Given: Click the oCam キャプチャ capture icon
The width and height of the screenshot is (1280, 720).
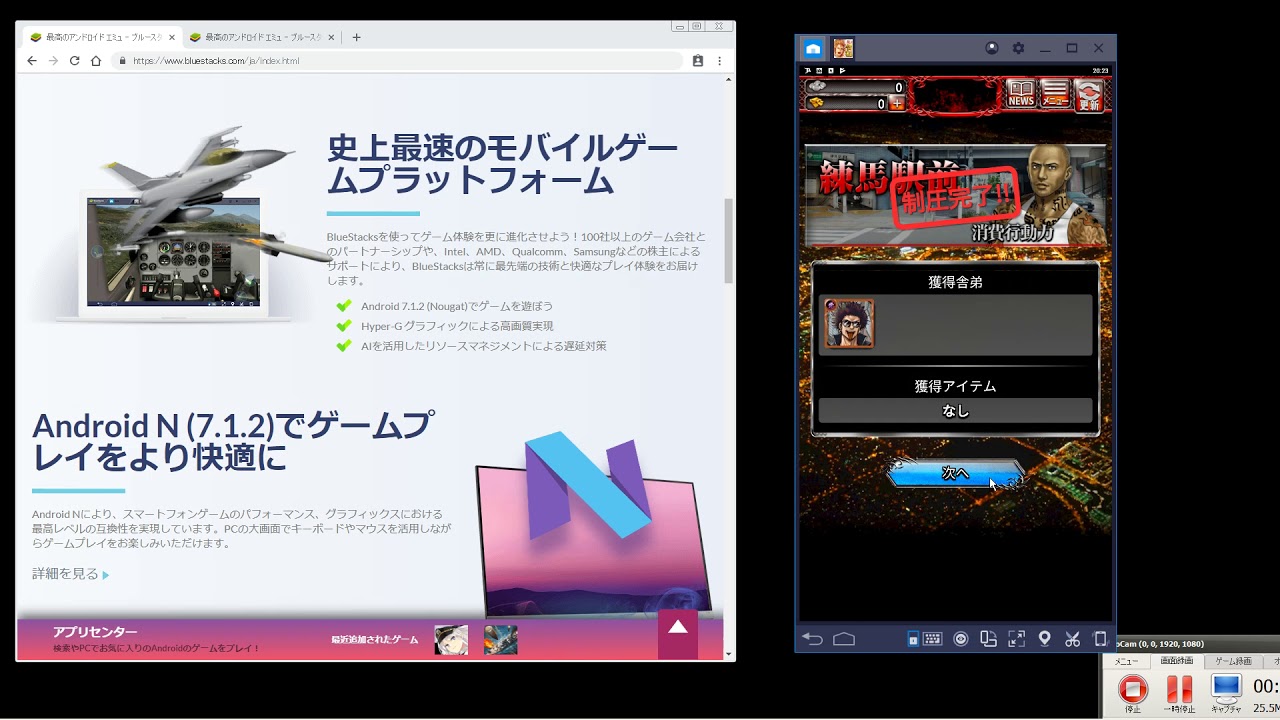Looking at the screenshot, I should click(x=1226, y=692).
